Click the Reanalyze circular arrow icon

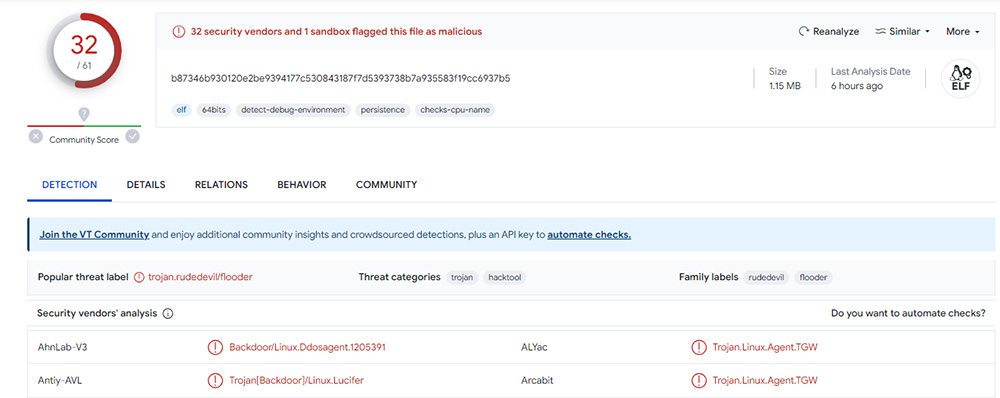point(804,31)
